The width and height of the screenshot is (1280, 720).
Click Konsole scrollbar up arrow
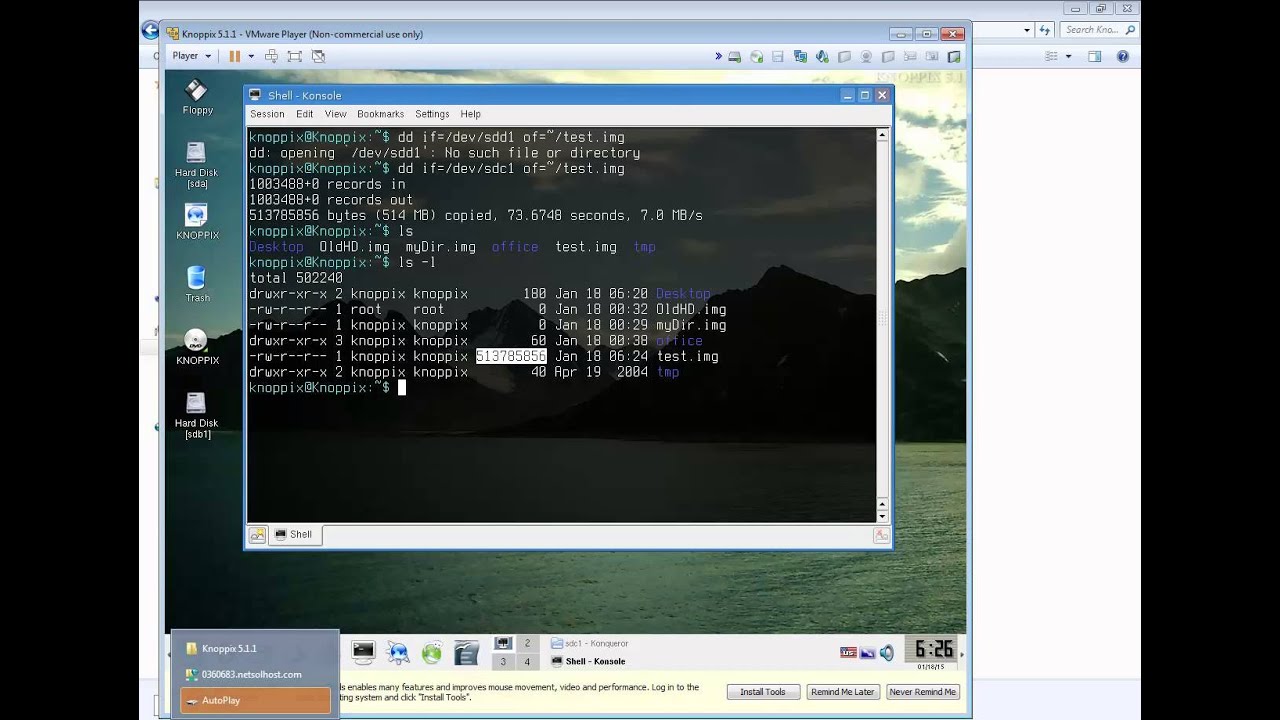tap(882, 134)
